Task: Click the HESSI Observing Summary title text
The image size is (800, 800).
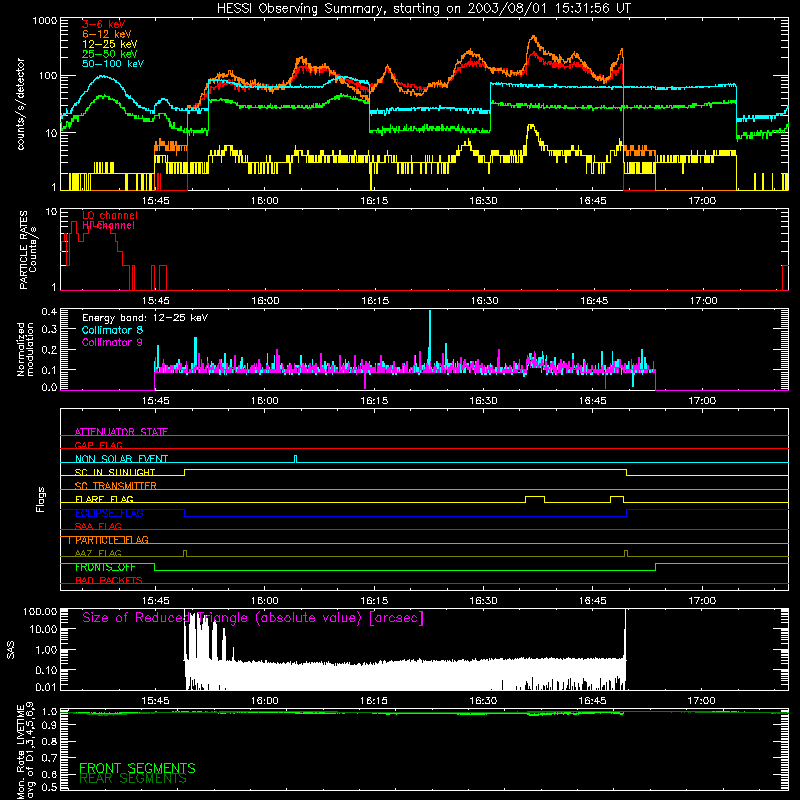Action: click(423, 9)
